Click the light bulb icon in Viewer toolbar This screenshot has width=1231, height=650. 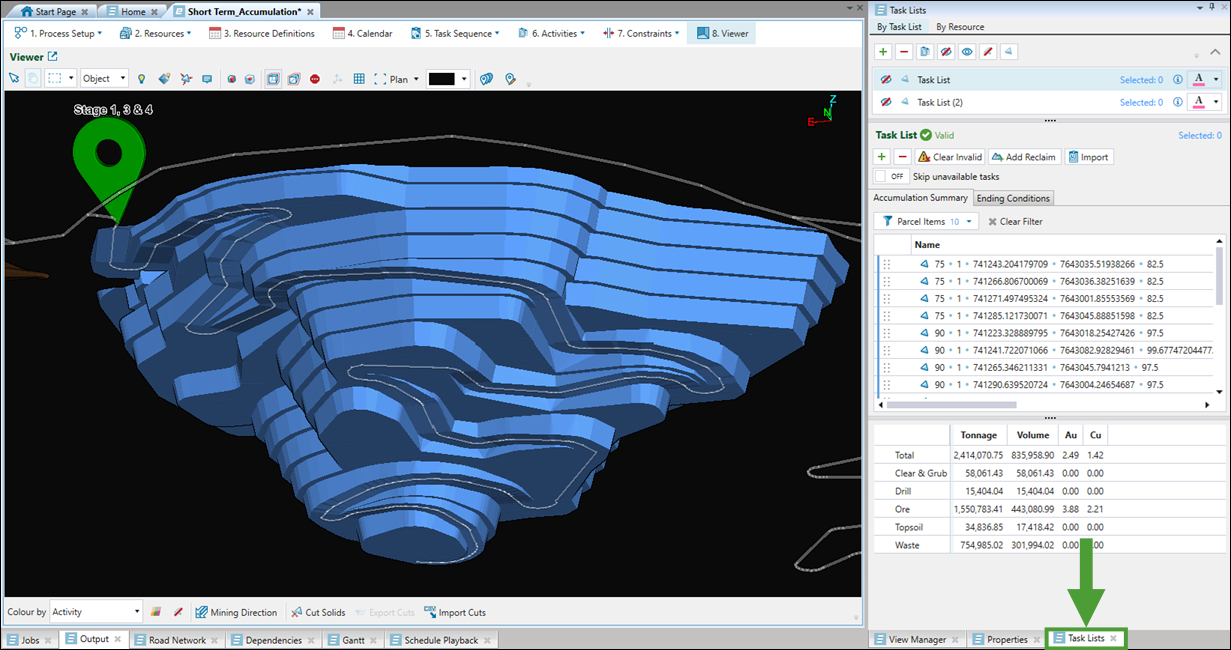(141, 79)
